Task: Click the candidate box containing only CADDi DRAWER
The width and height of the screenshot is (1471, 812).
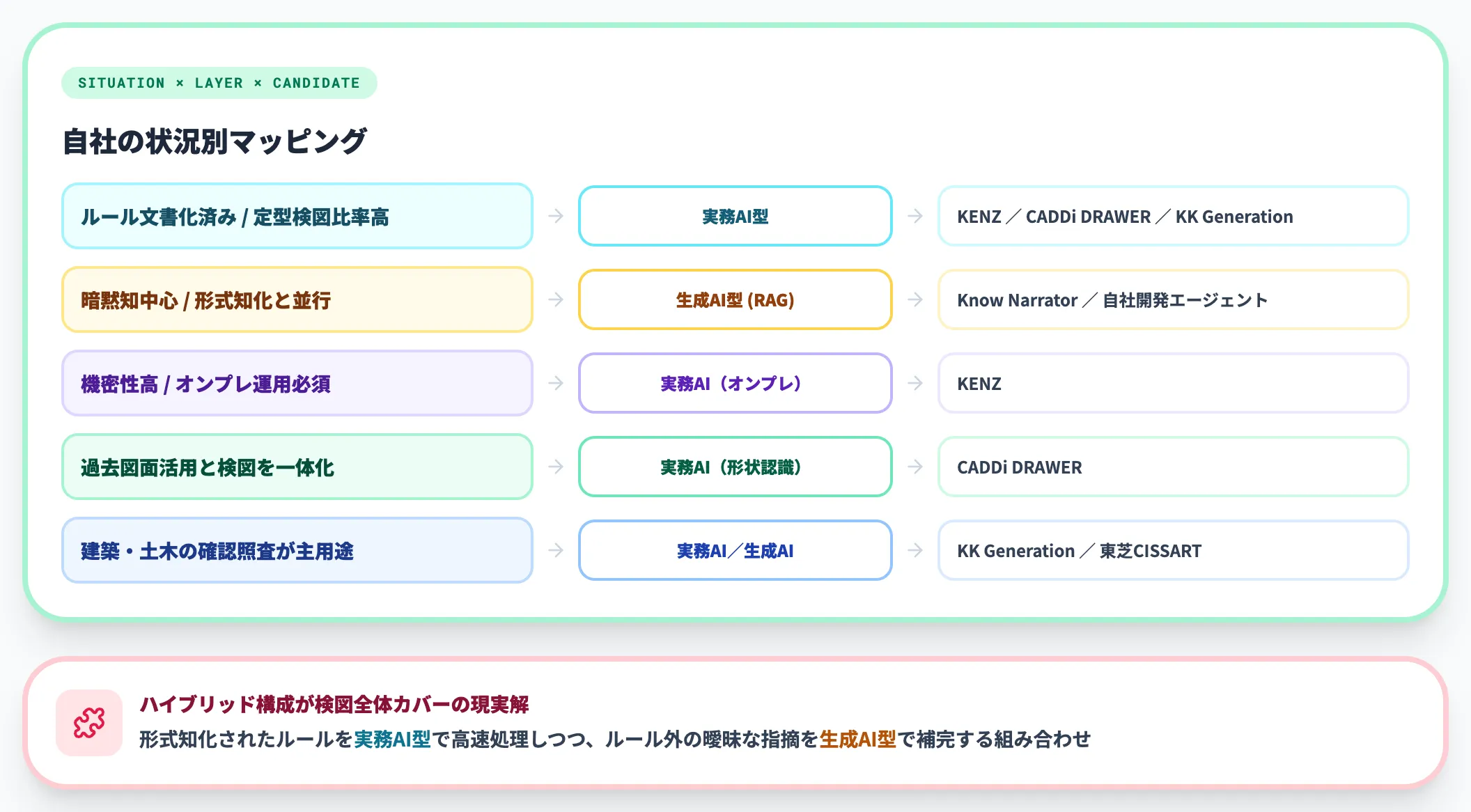Action: tap(1174, 467)
